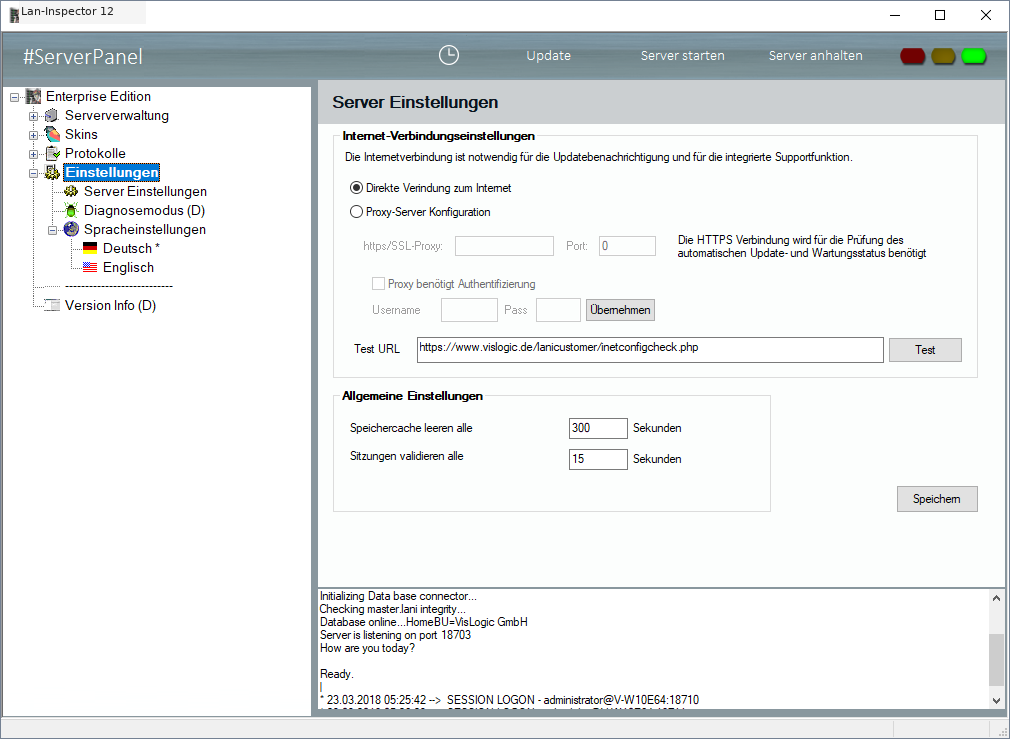Select Einstellungen tree label
Image resolution: width=1010 pixels, height=739 pixels.
(x=112, y=173)
